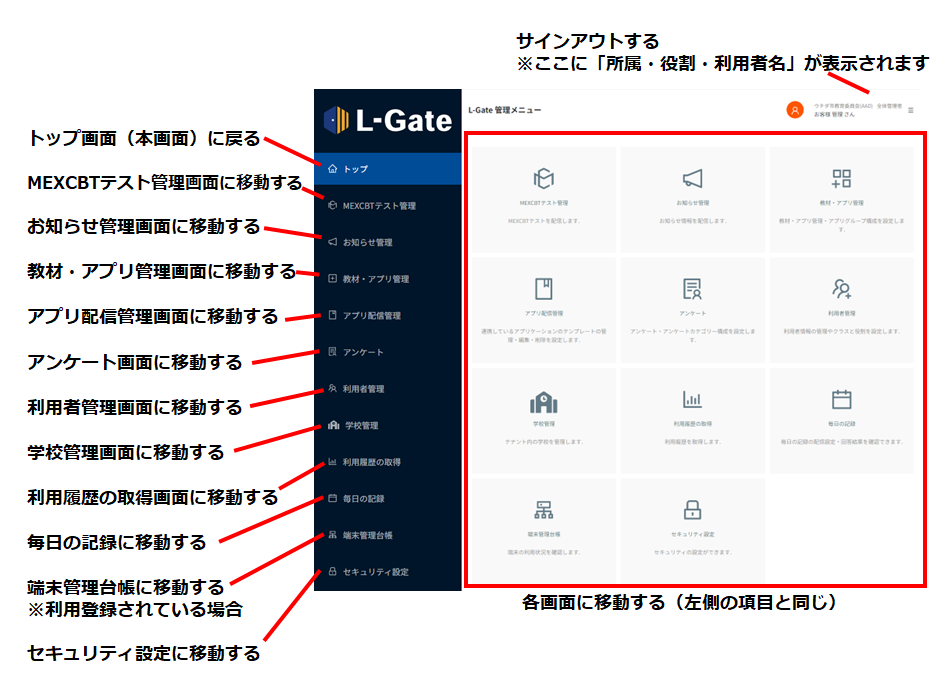Select 学校管理 sidebar entry

[387, 425]
